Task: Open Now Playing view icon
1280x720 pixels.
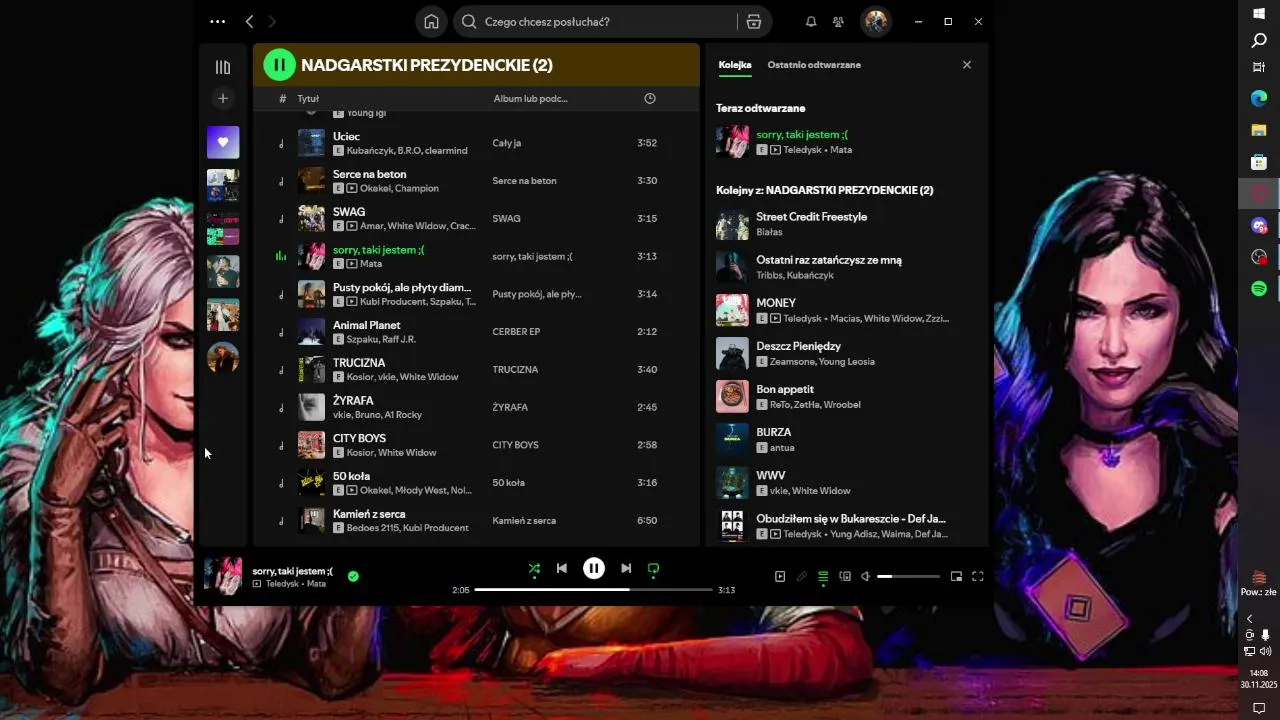Action: [780, 576]
